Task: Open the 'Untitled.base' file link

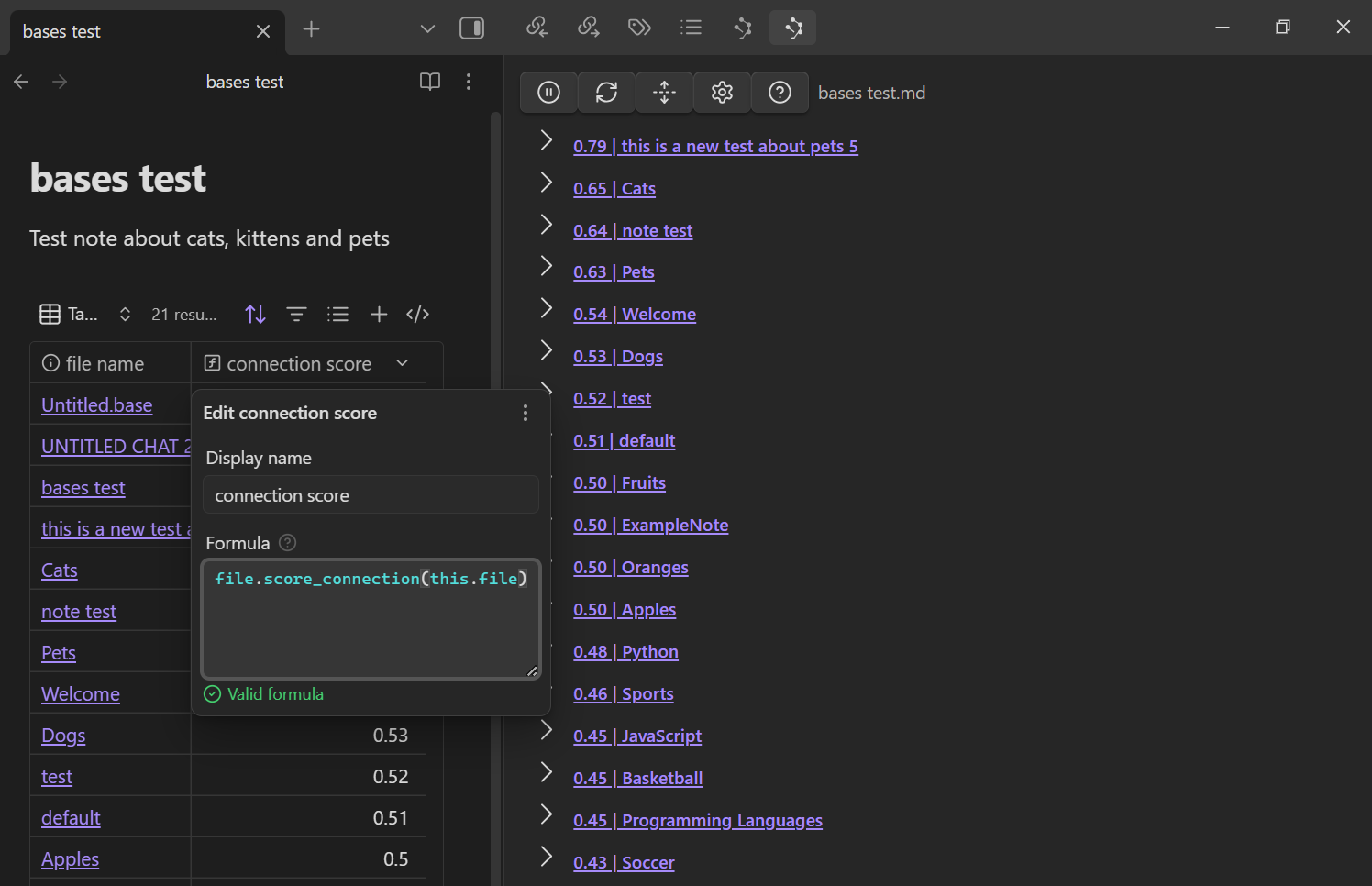Action: coord(96,405)
